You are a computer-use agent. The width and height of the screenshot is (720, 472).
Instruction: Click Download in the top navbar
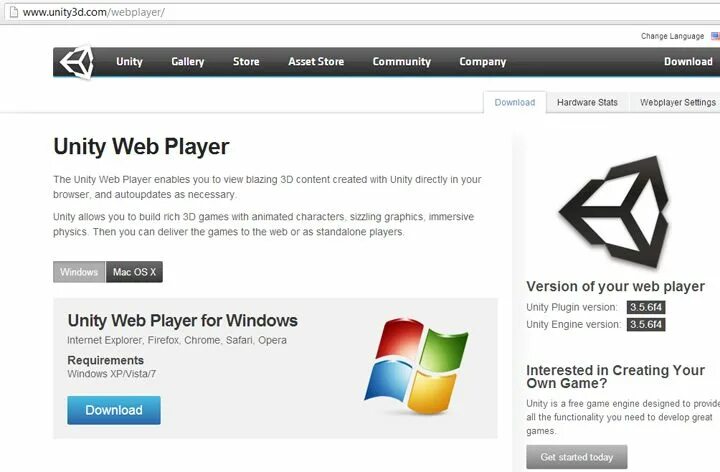(688, 62)
